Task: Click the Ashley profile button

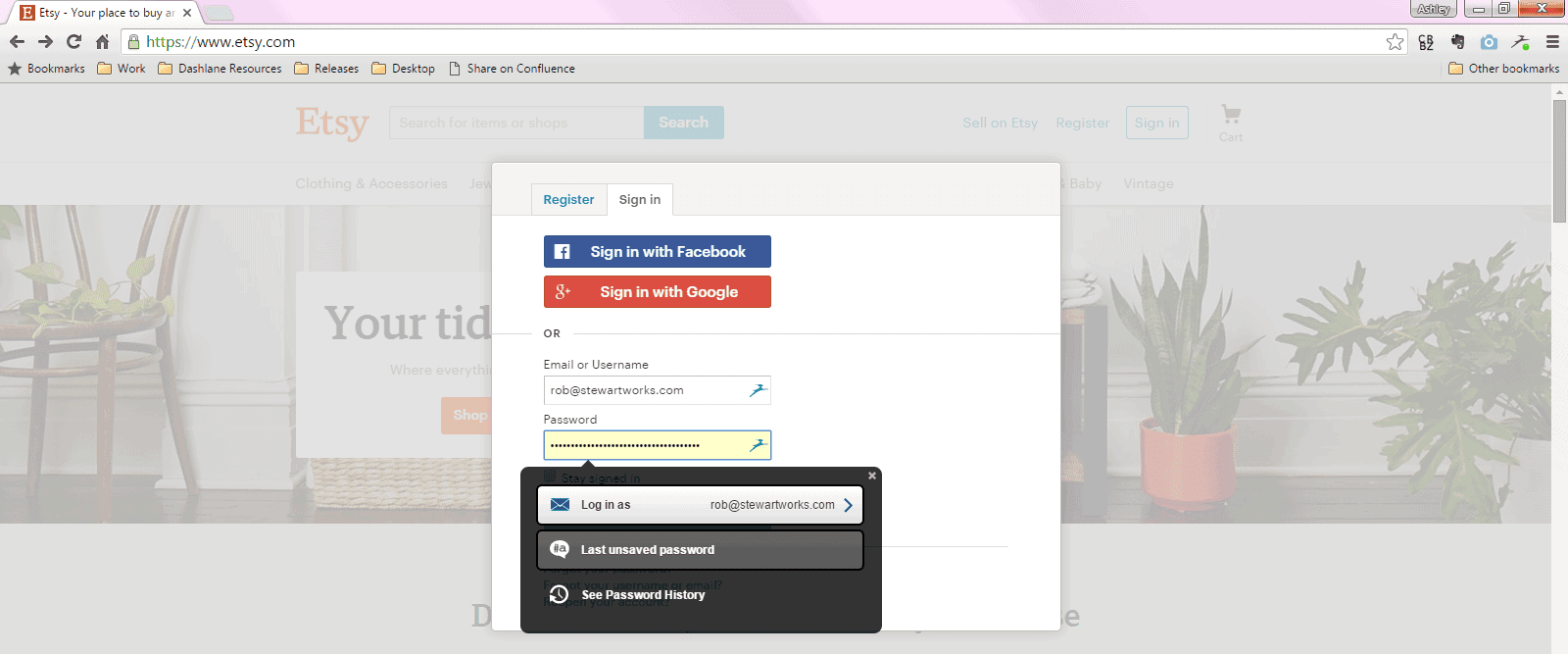Action: (x=1434, y=9)
